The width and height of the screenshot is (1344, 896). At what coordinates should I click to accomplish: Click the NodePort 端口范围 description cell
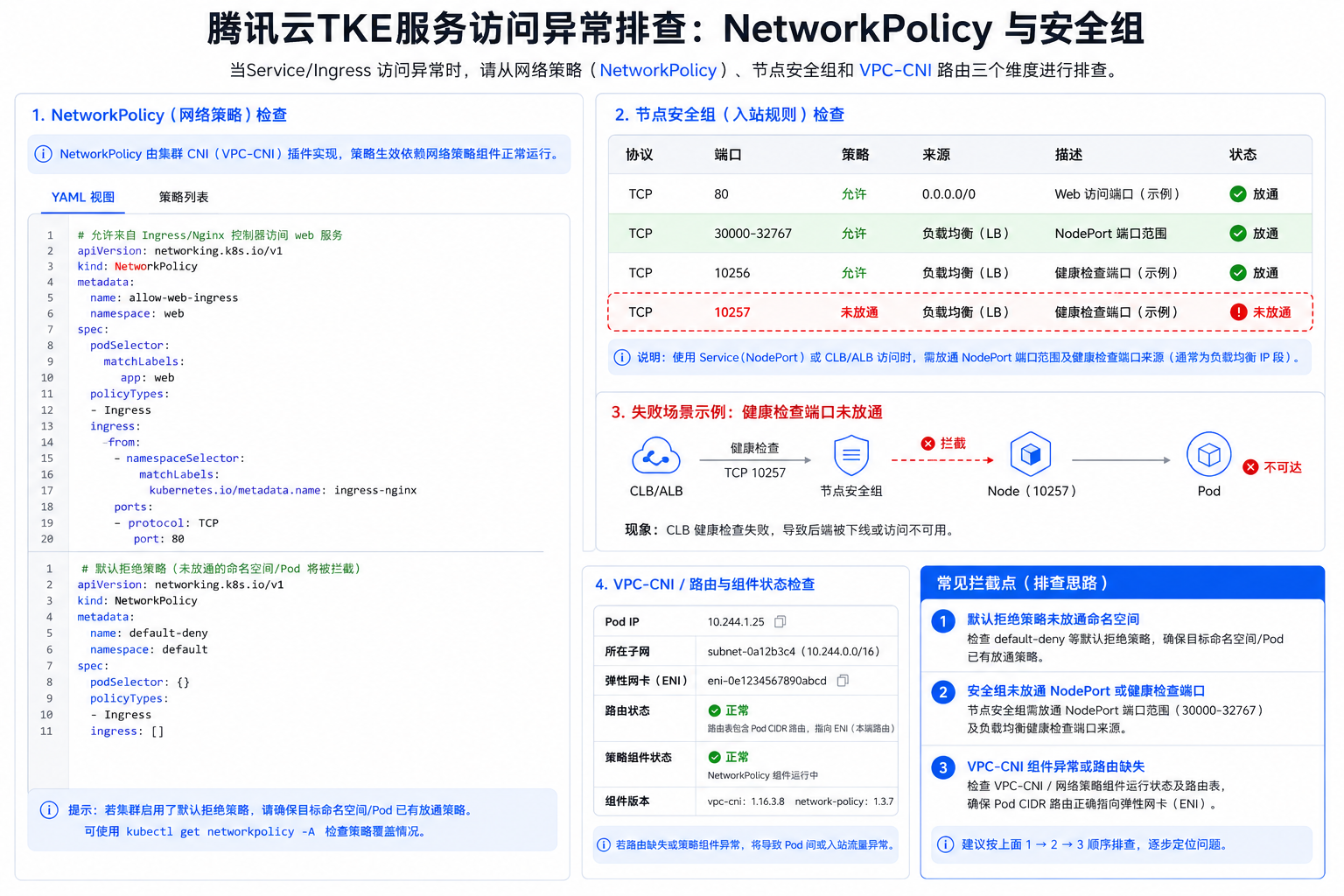(x=1110, y=234)
